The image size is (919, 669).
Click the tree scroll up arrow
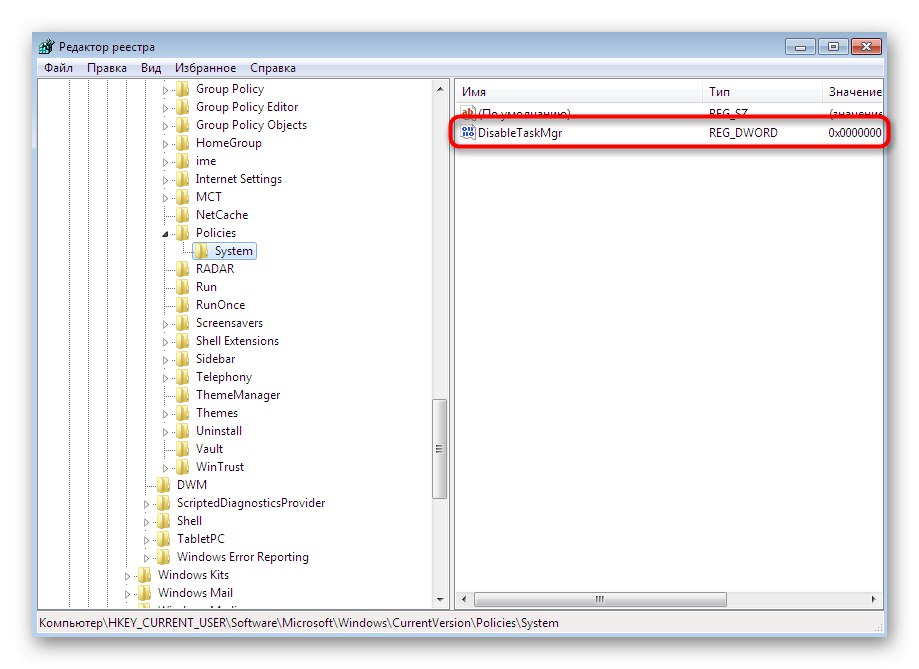[x=440, y=89]
